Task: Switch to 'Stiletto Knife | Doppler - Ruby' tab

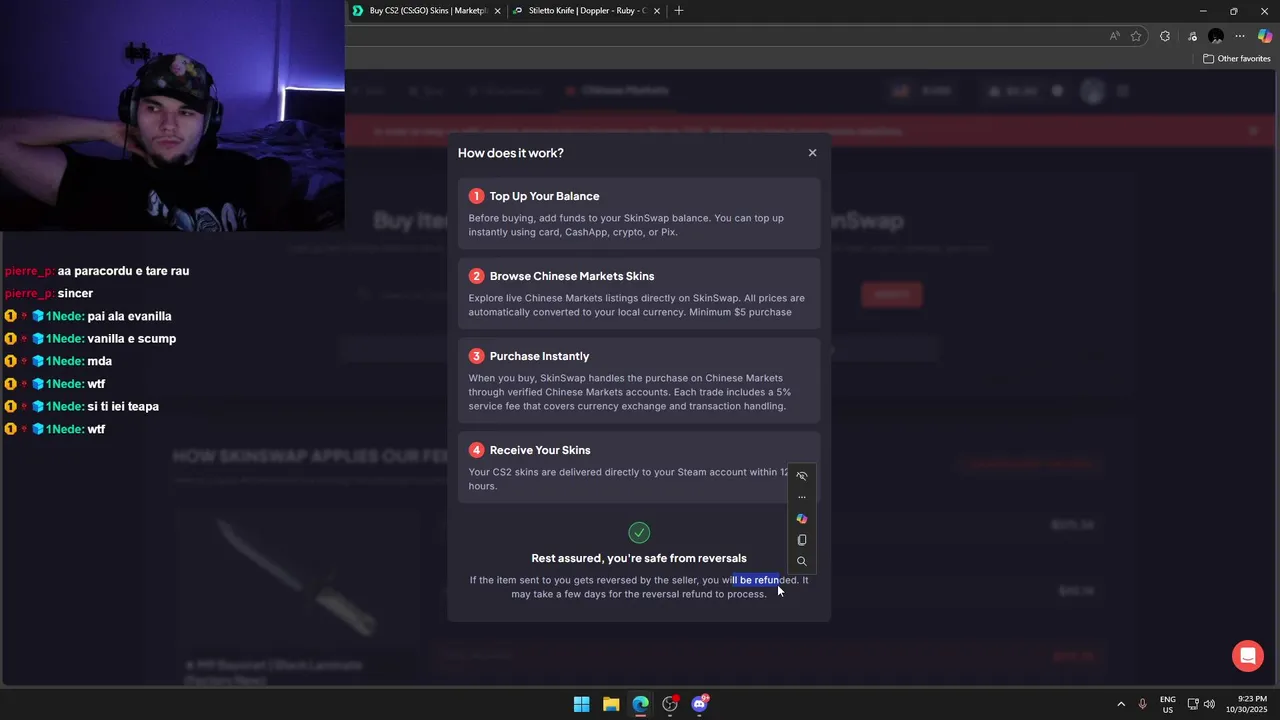Action: point(586,11)
